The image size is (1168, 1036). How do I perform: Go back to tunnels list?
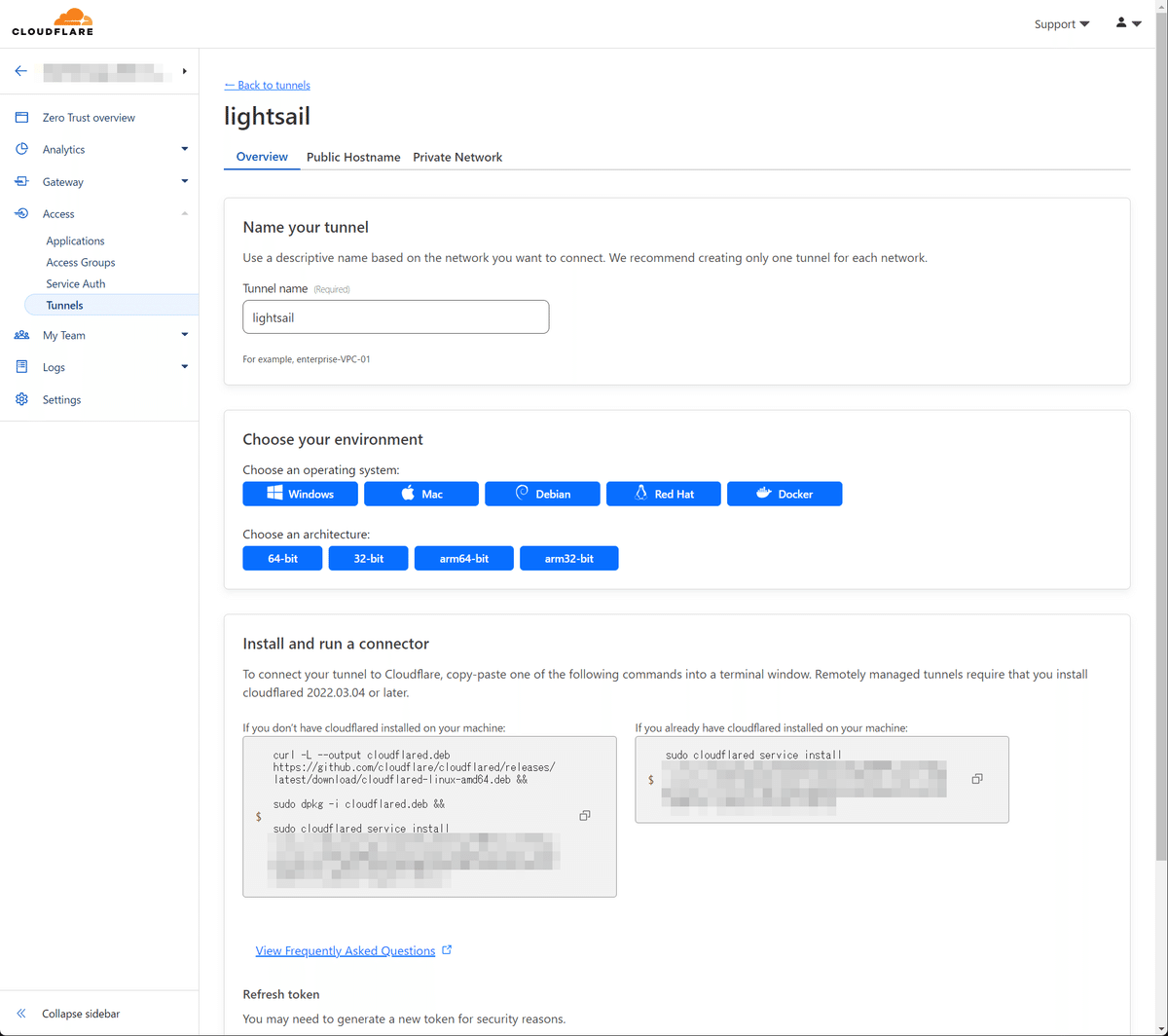tap(267, 86)
